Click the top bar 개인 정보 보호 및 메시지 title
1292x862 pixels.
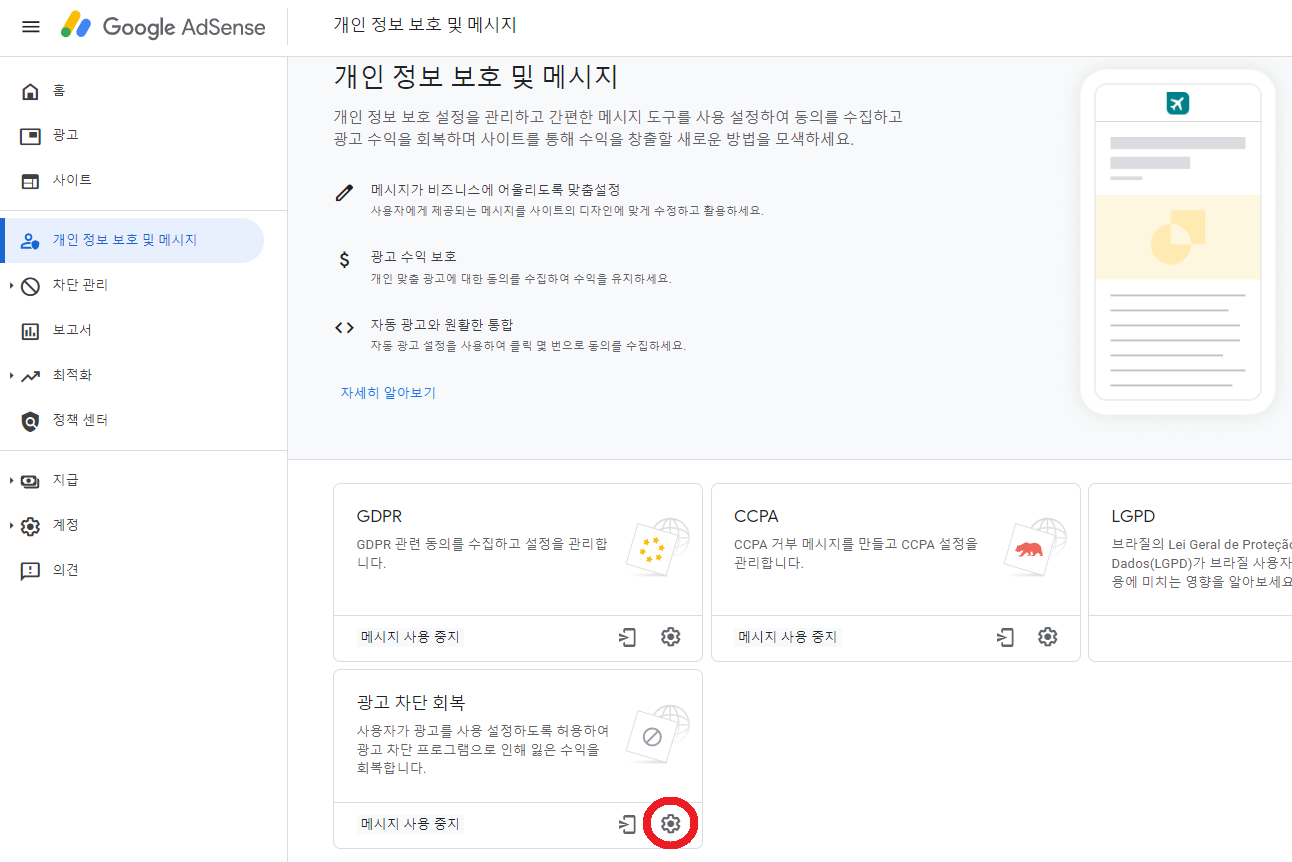(x=425, y=25)
